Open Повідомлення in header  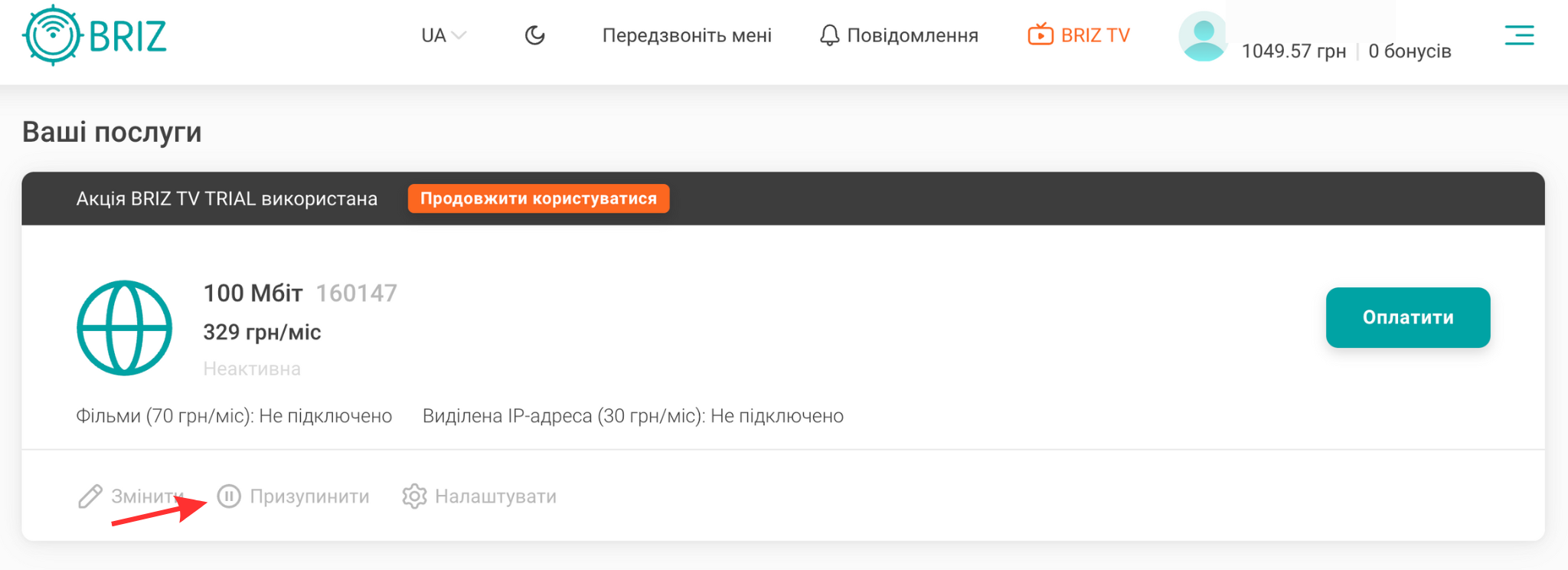[x=913, y=35]
